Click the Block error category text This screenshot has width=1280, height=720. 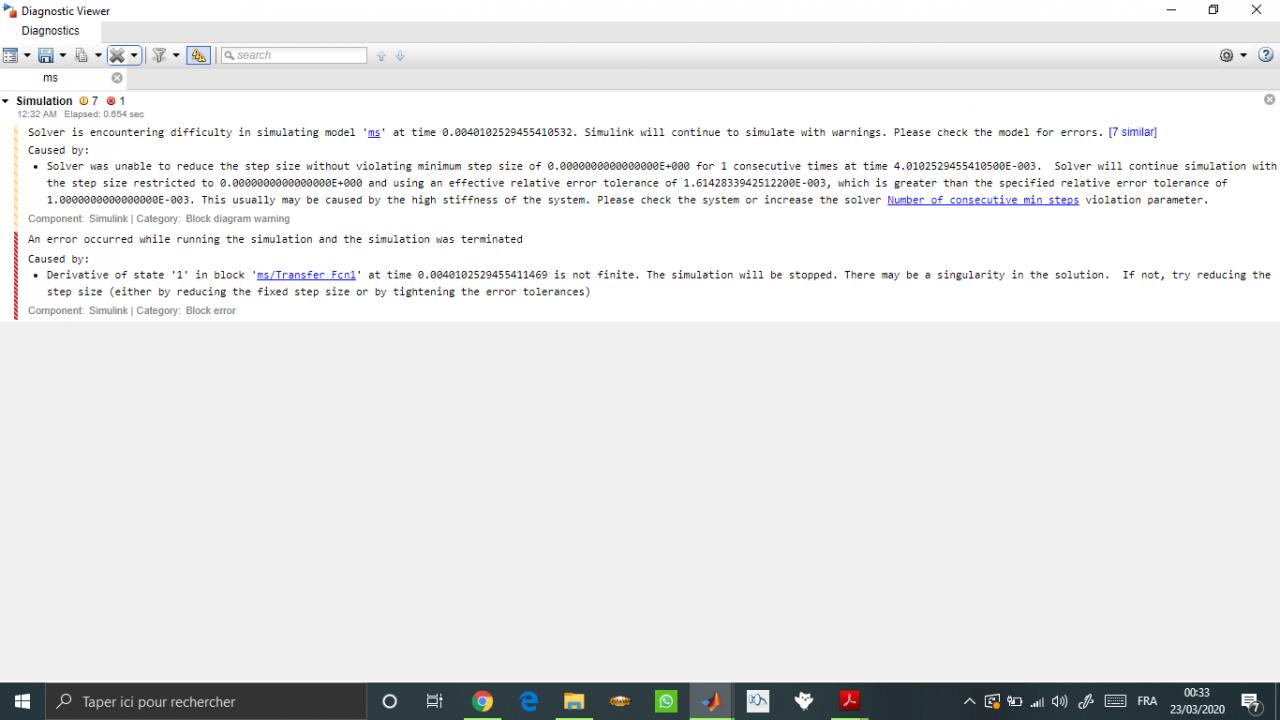(x=210, y=311)
